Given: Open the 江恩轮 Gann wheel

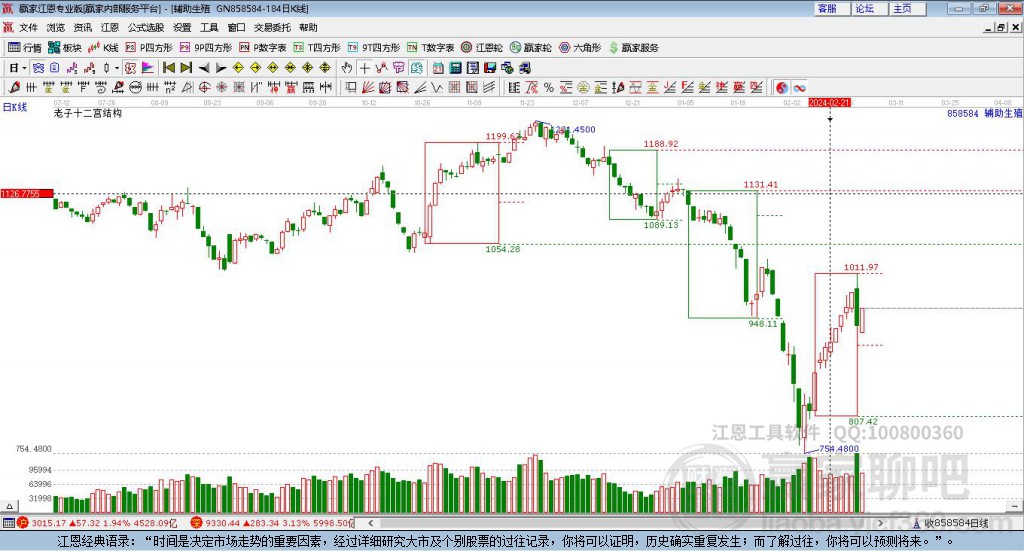Looking at the screenshot, I should coord(482,48).
